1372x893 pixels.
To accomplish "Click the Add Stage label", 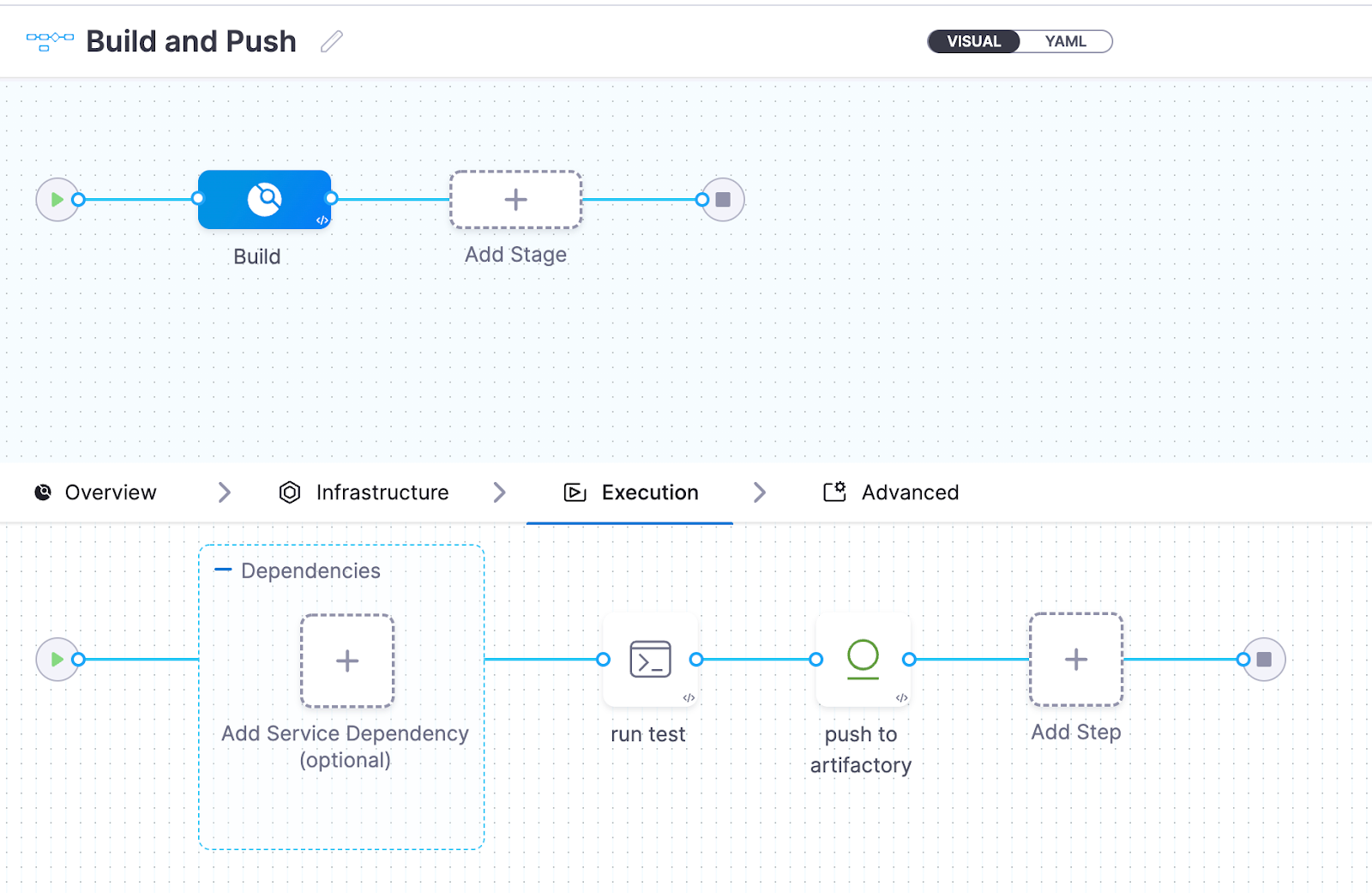I will coord(515,255).
